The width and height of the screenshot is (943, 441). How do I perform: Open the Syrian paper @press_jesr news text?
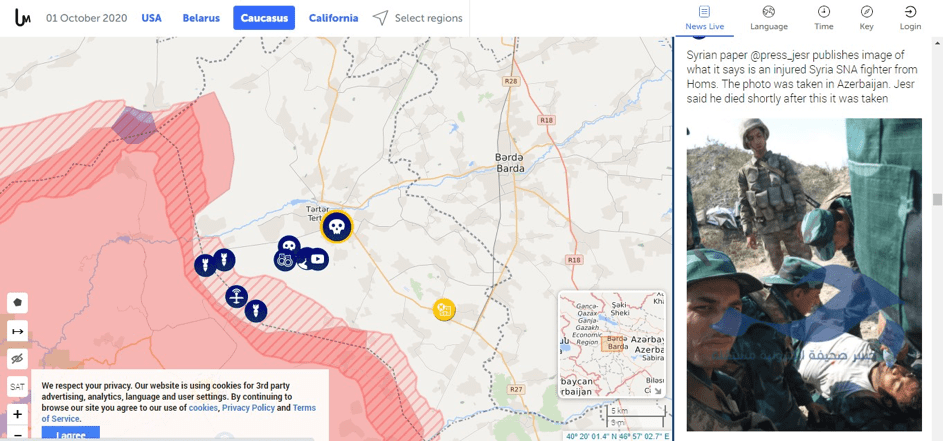point(802,76)
